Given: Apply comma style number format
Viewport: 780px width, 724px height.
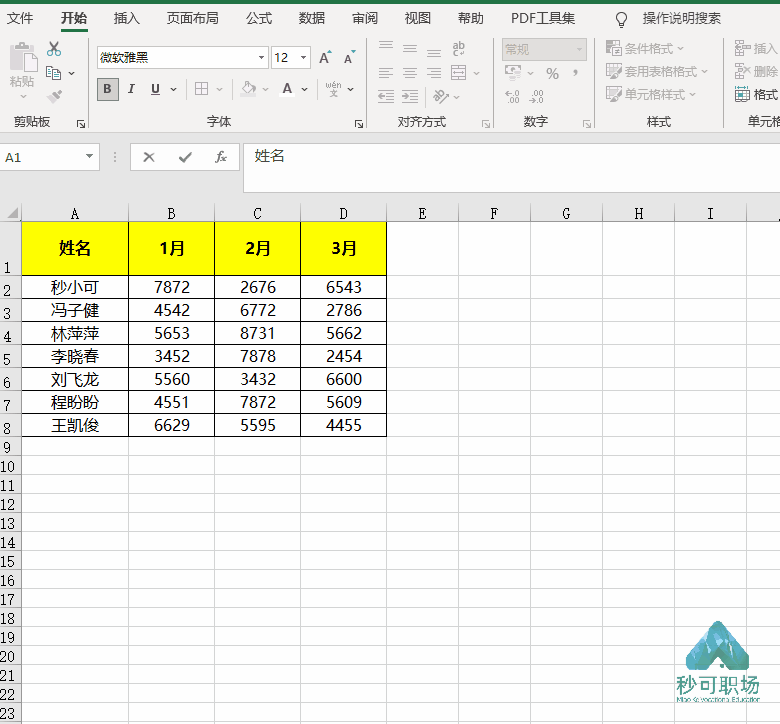Looking at the screenshot, I should (x=576, y=73).
